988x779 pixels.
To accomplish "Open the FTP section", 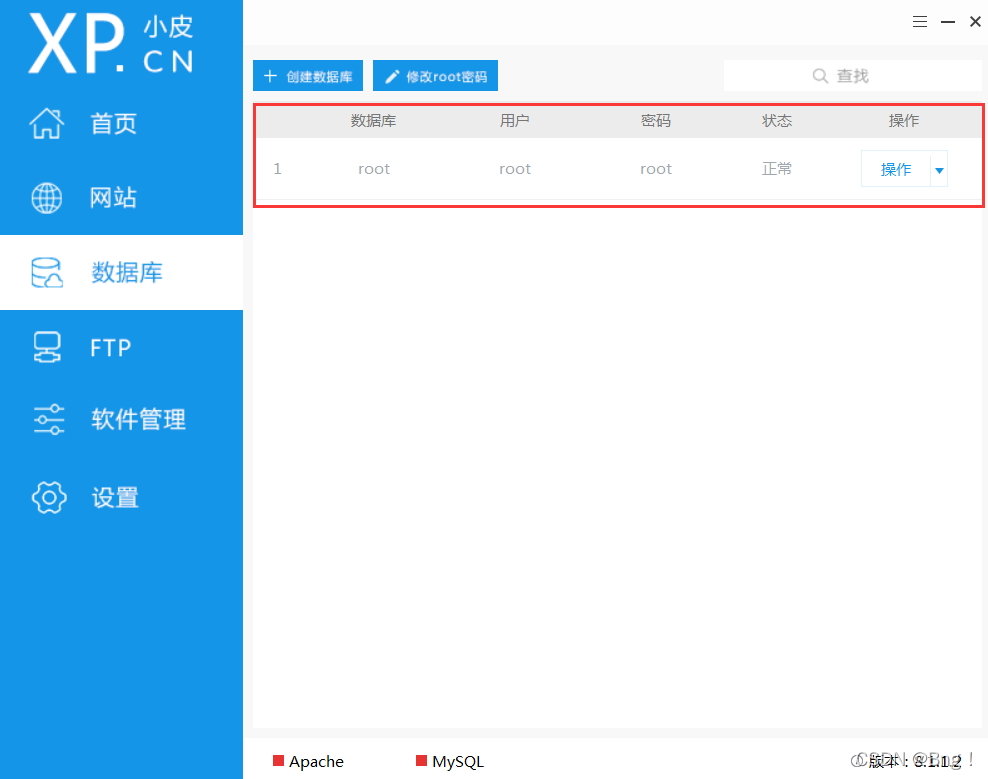I will click(x=121, y=347).
